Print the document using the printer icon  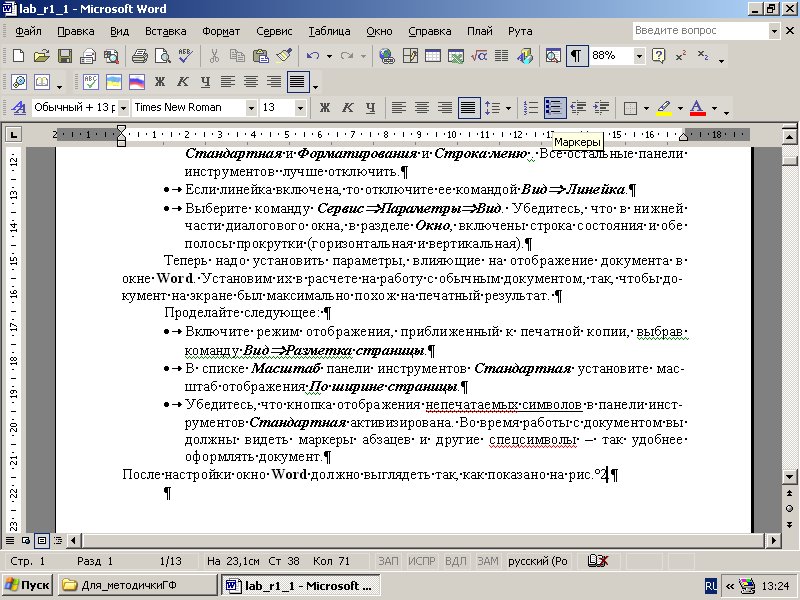click(x=139, y=56)
